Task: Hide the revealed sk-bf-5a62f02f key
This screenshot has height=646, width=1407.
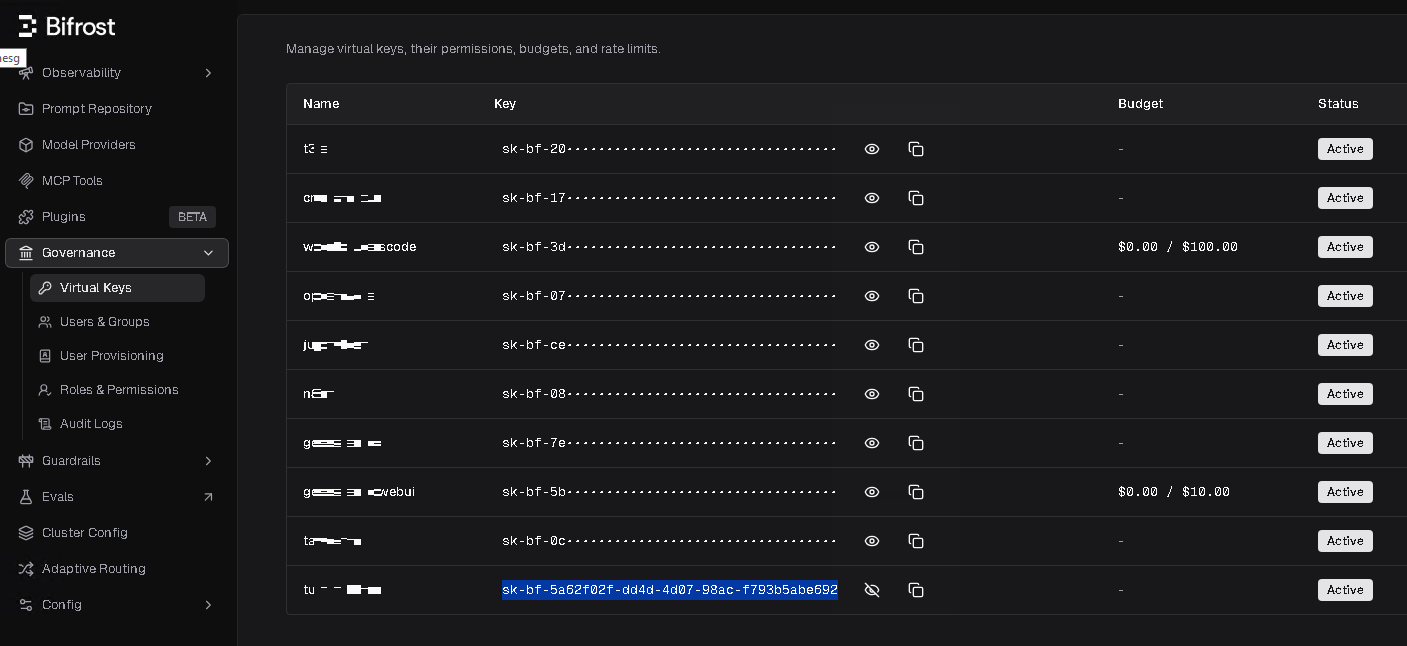Action: tap(872, 590)
